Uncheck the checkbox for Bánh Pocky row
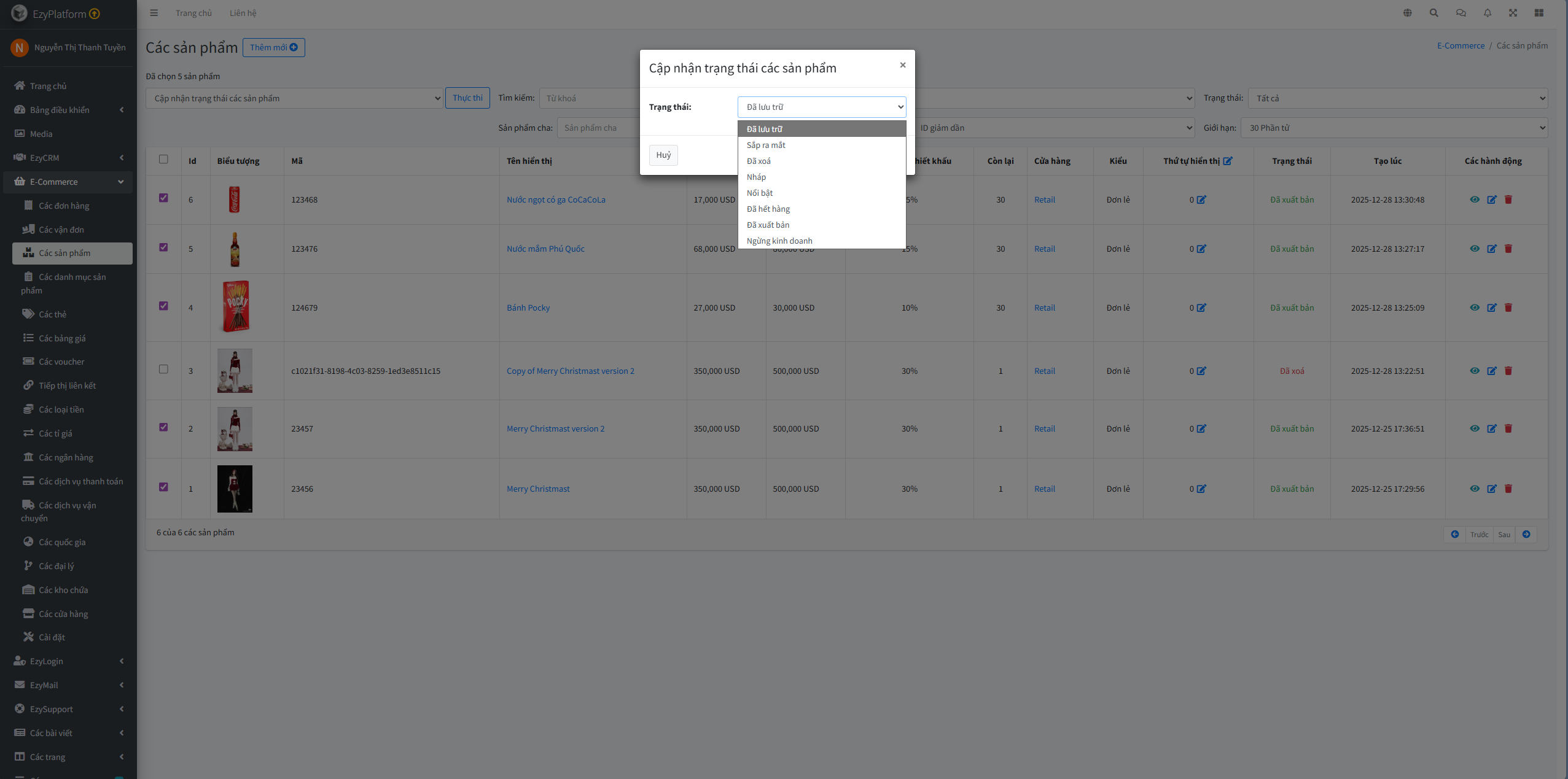This screenshot has width=1568, height=779. click(163, 306)
